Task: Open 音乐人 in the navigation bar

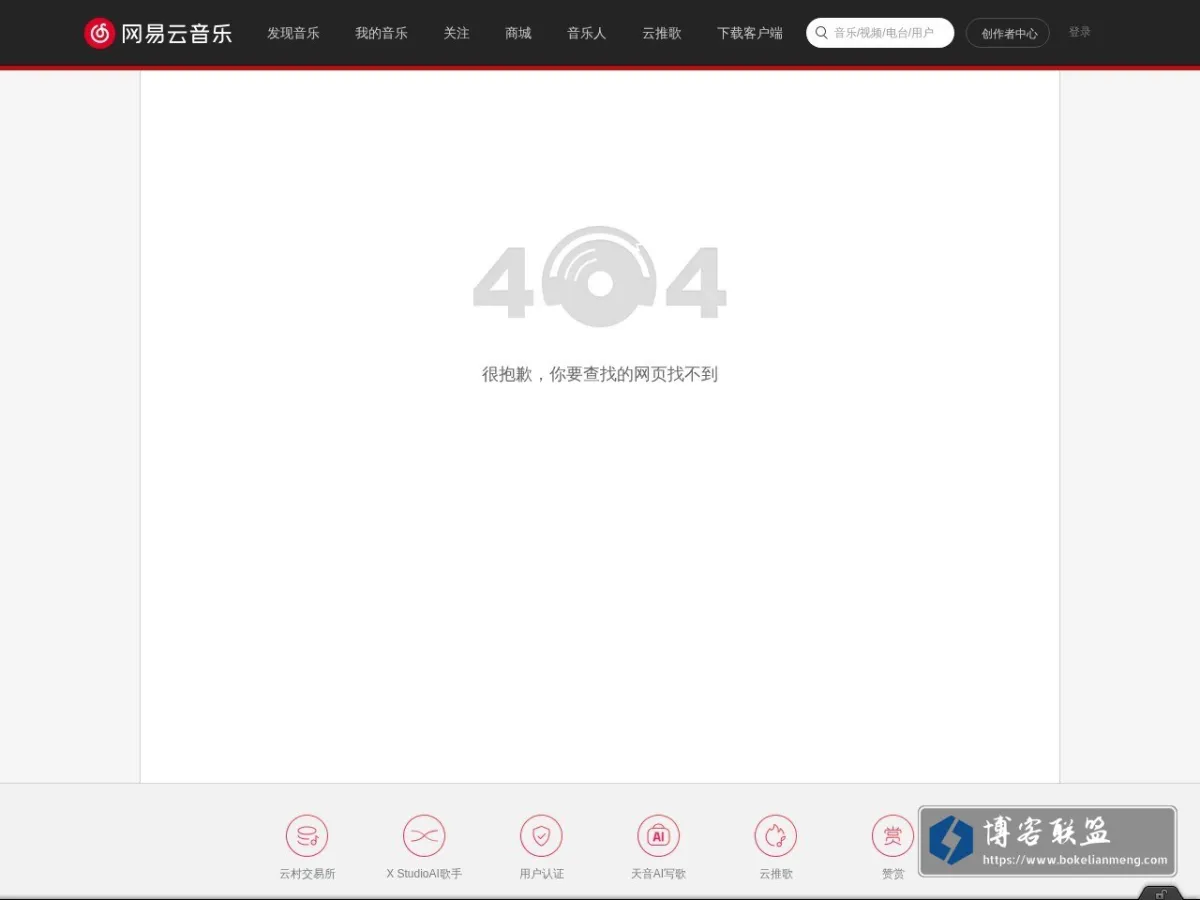Action: pyautogui.click(x=586, y=33)
